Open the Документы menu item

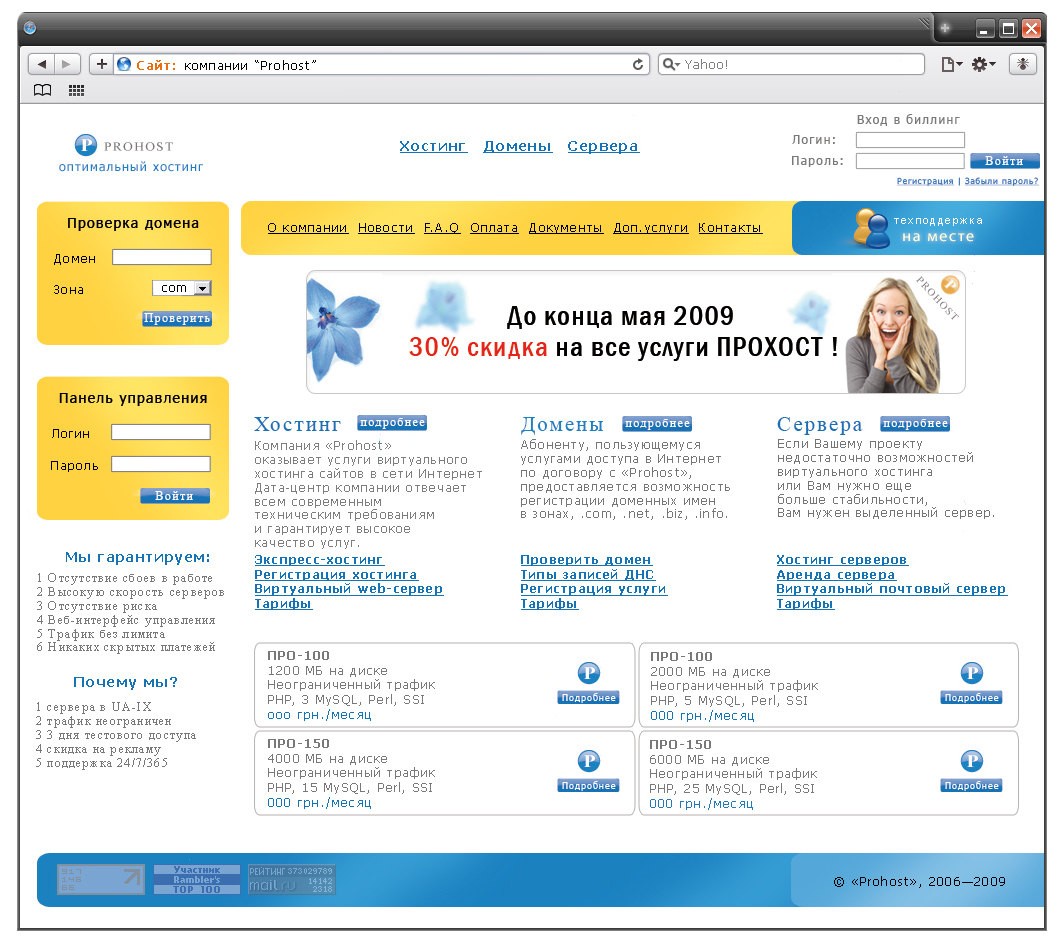[565, 228]
